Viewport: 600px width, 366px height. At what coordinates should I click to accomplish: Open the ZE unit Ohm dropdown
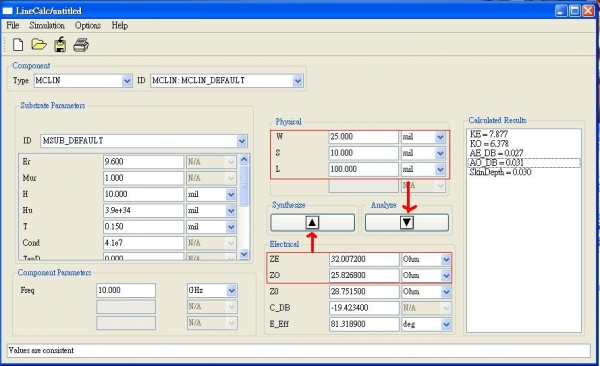(446, 259)
